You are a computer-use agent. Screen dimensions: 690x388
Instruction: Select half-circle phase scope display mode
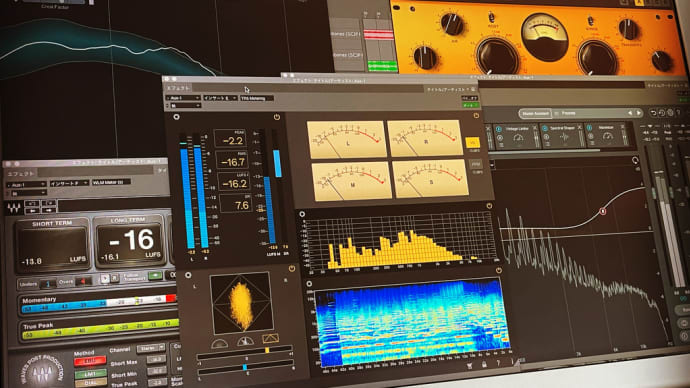click(220, 343)
